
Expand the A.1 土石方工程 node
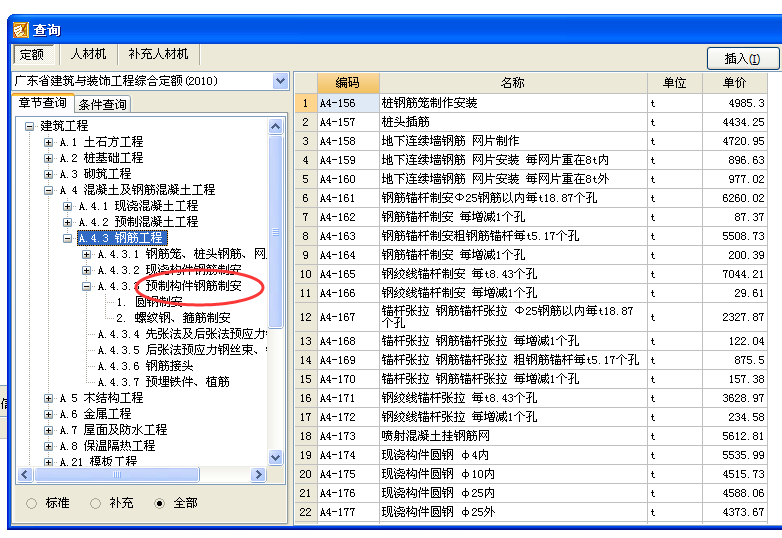click(x=48, y=142)
